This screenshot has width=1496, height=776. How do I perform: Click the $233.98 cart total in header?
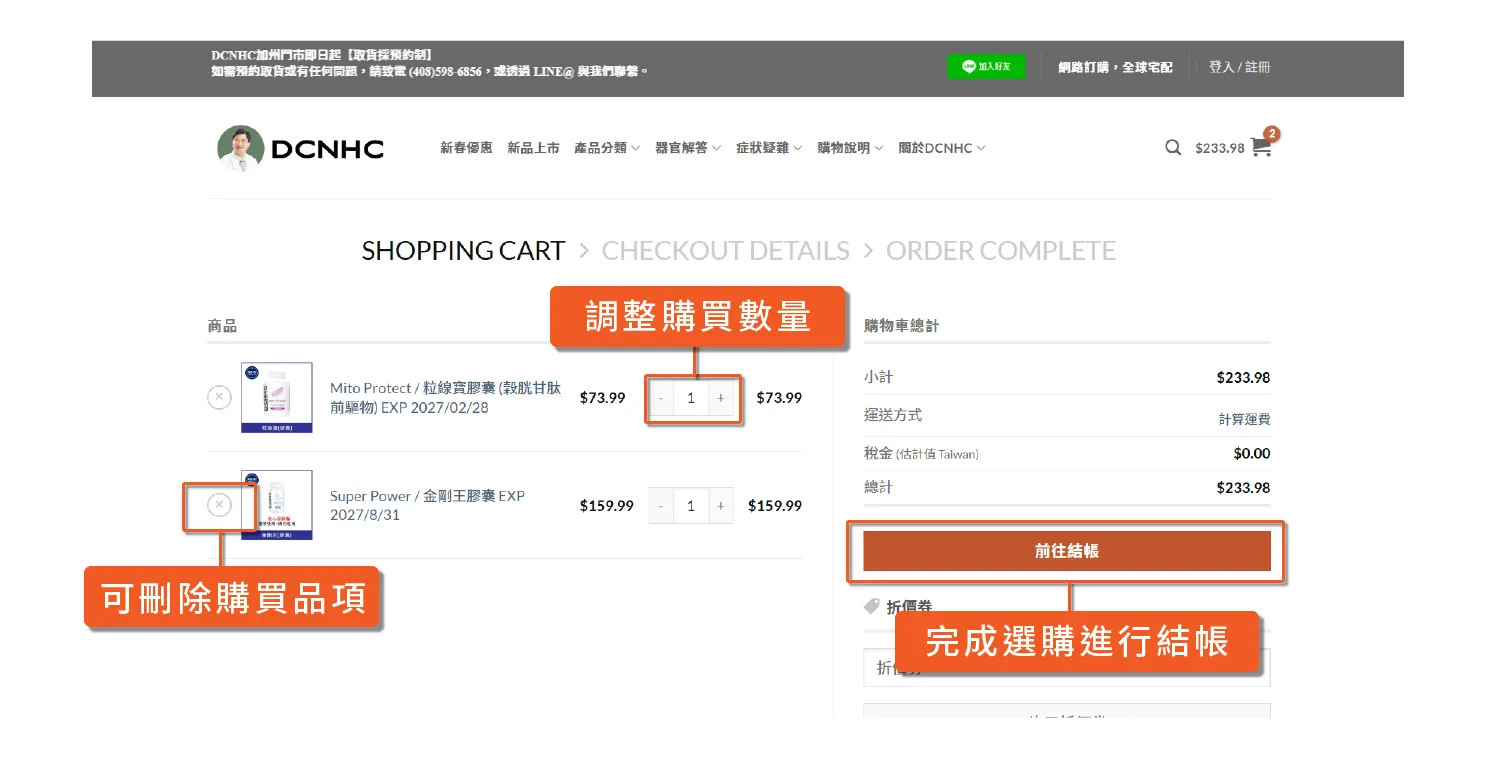(1220, 148)
